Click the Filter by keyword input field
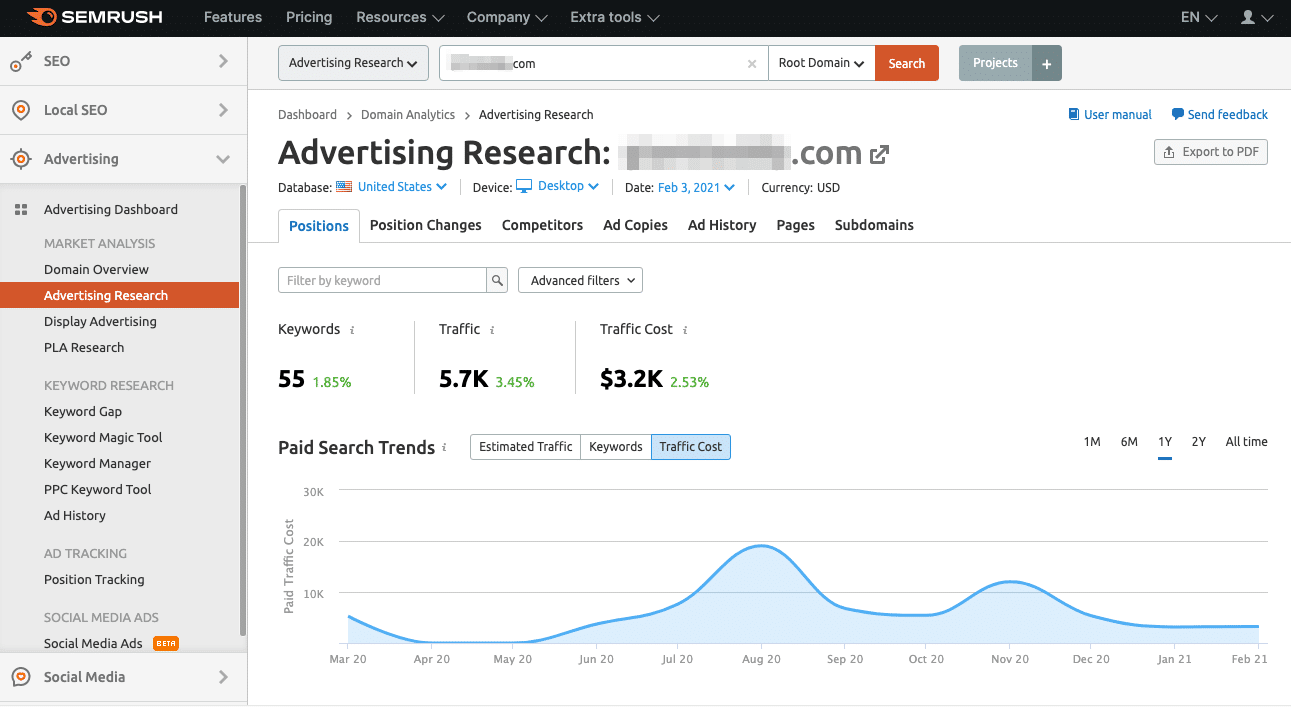The width and height of the screenshot is (1291, 707). pos(383,281)
